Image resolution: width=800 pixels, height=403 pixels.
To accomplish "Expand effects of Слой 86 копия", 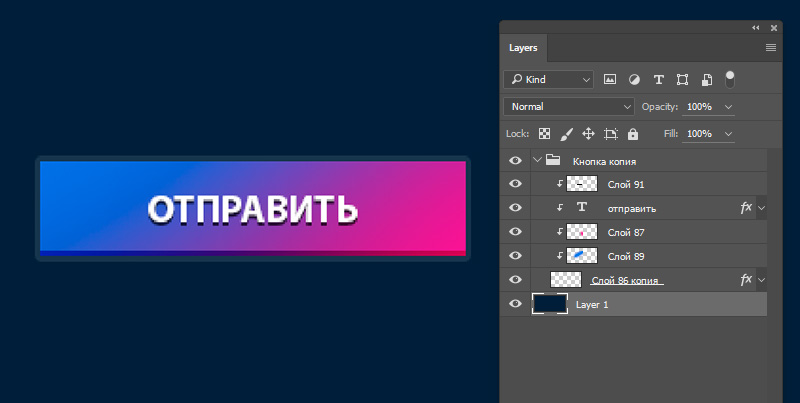I will (761, 280).
